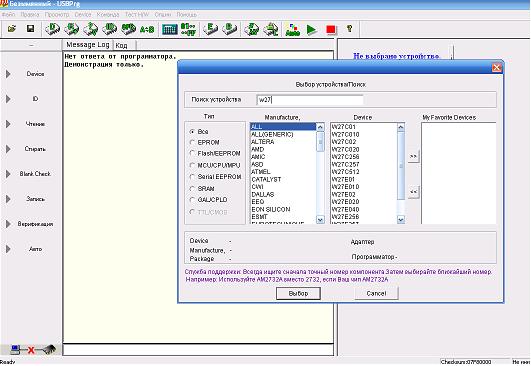Select the EPROM type radio button
Image resolution: width=531 pixels, height=366 pixels.
point(192,142)
